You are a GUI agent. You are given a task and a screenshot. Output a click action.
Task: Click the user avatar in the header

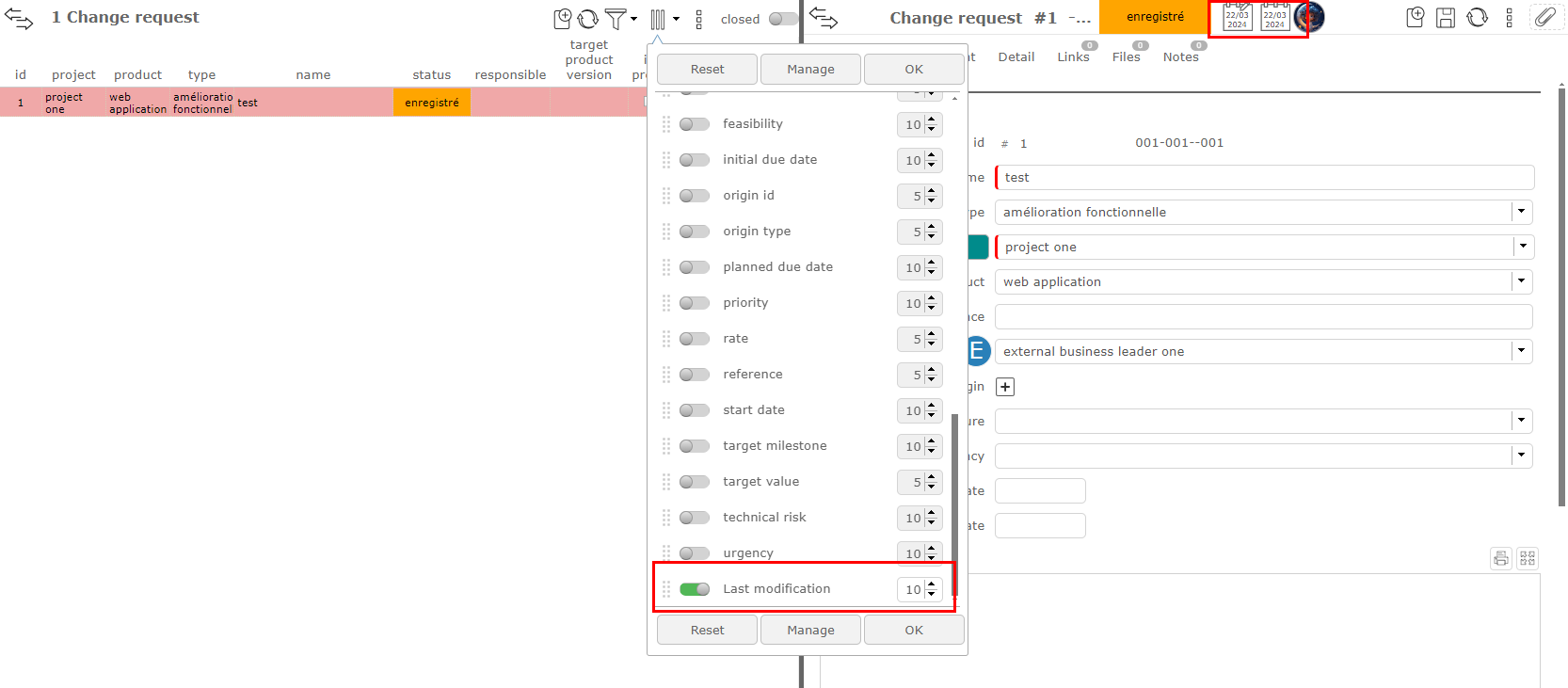click(1309, 17)
